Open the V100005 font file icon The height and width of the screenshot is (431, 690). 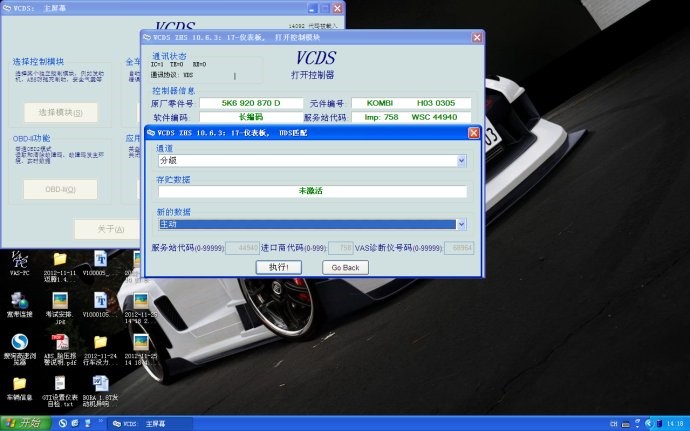tap(100, 263)
